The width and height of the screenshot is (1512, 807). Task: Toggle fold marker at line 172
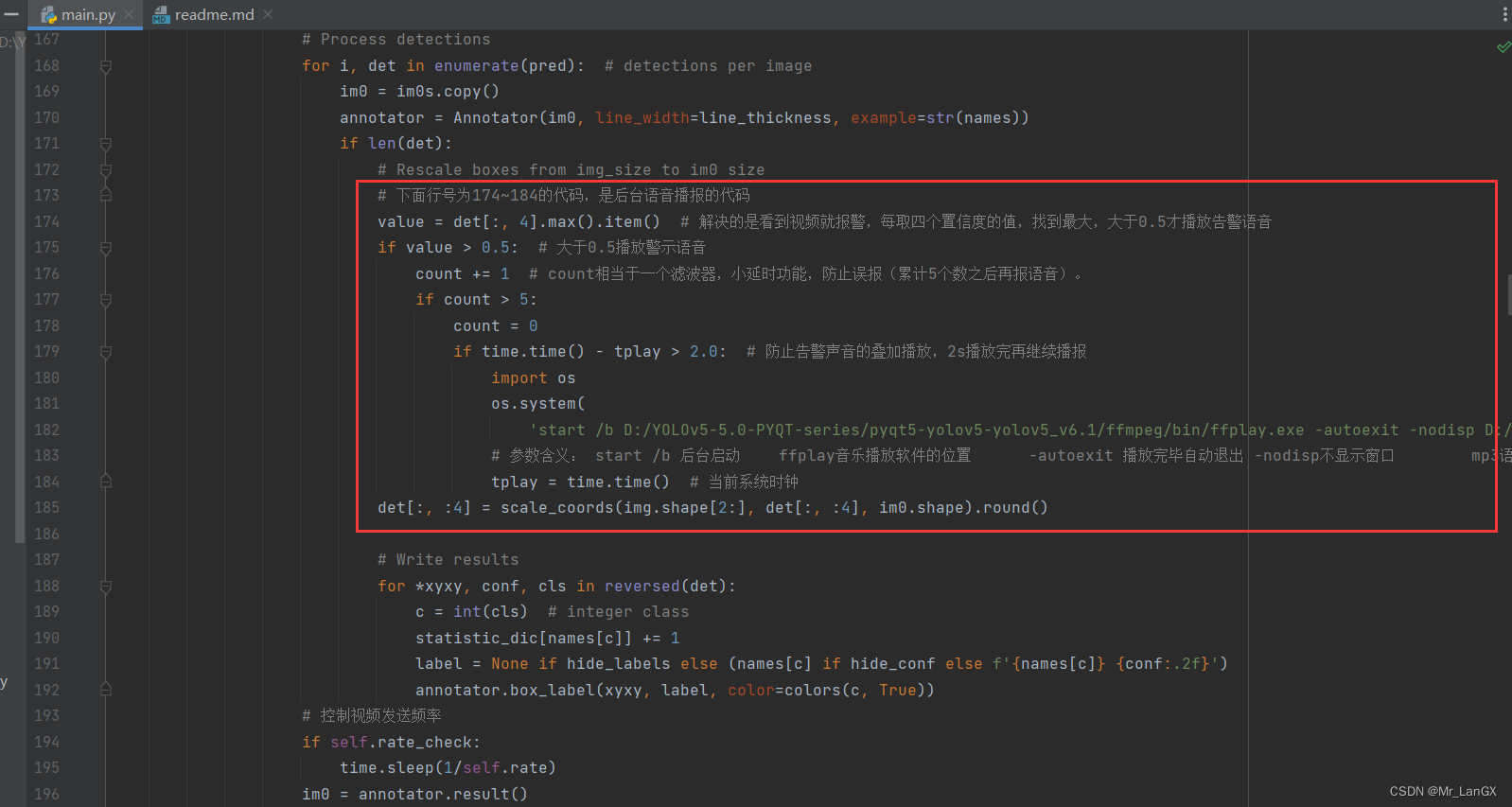click(106, 170)
